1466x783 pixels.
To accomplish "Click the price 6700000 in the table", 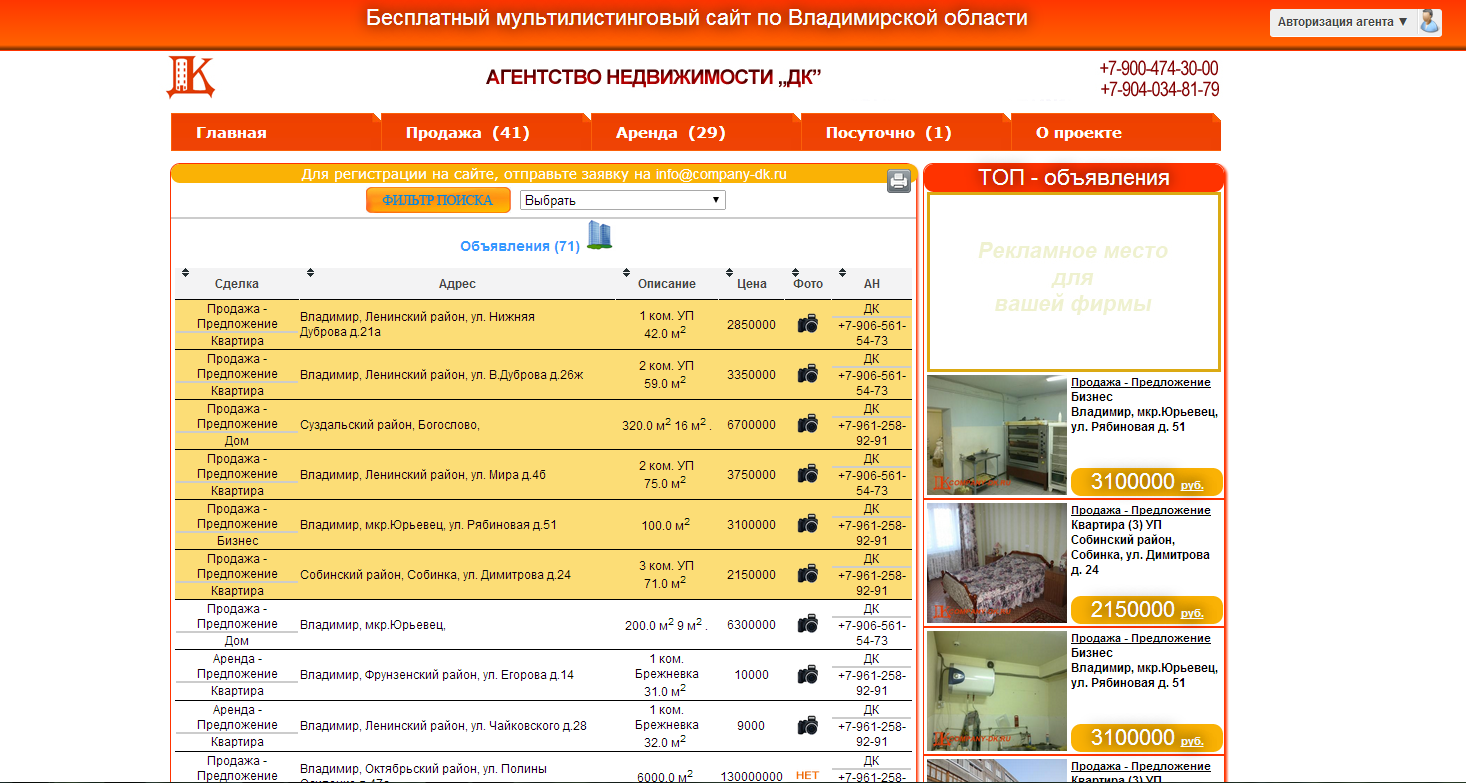I will pos(751,425).
